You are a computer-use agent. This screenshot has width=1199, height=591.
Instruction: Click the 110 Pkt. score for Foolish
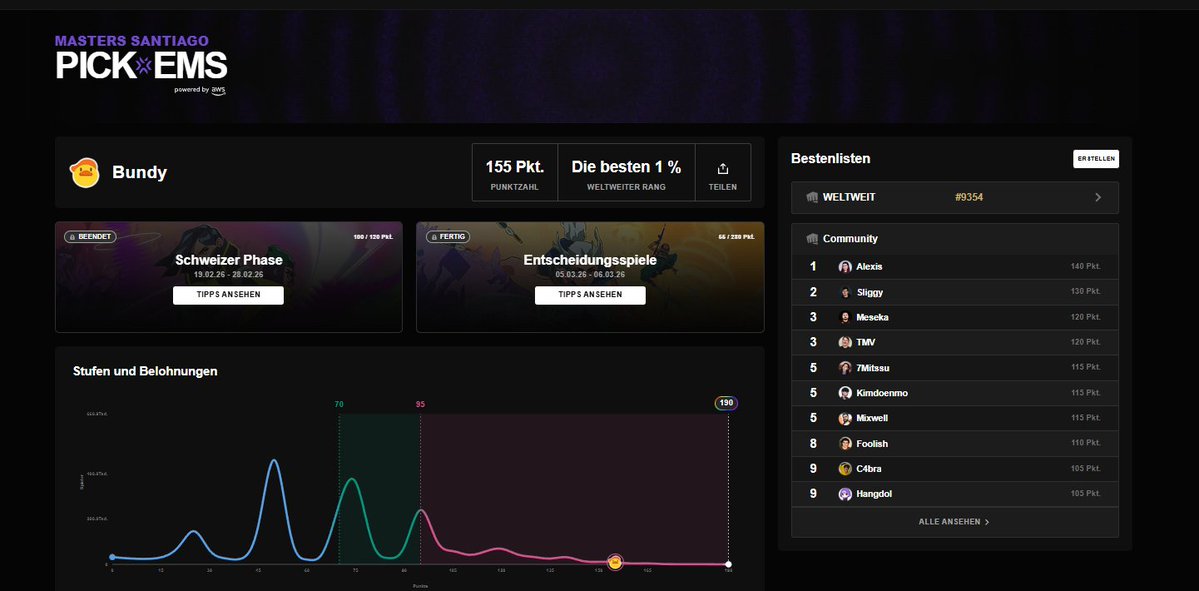point(1086,443)
